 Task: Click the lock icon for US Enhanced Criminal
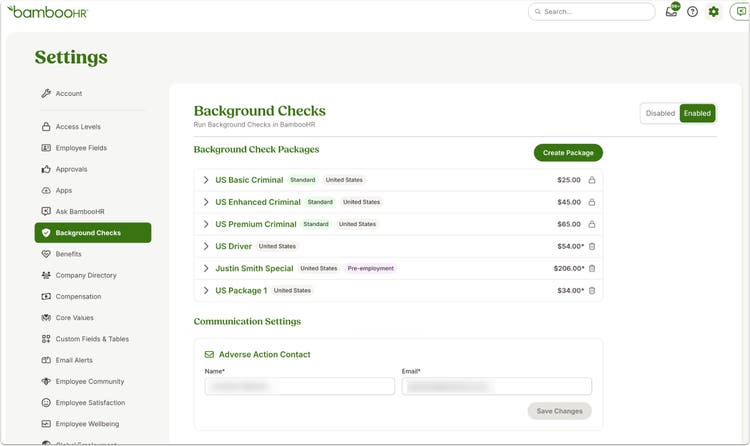[592, 202]
